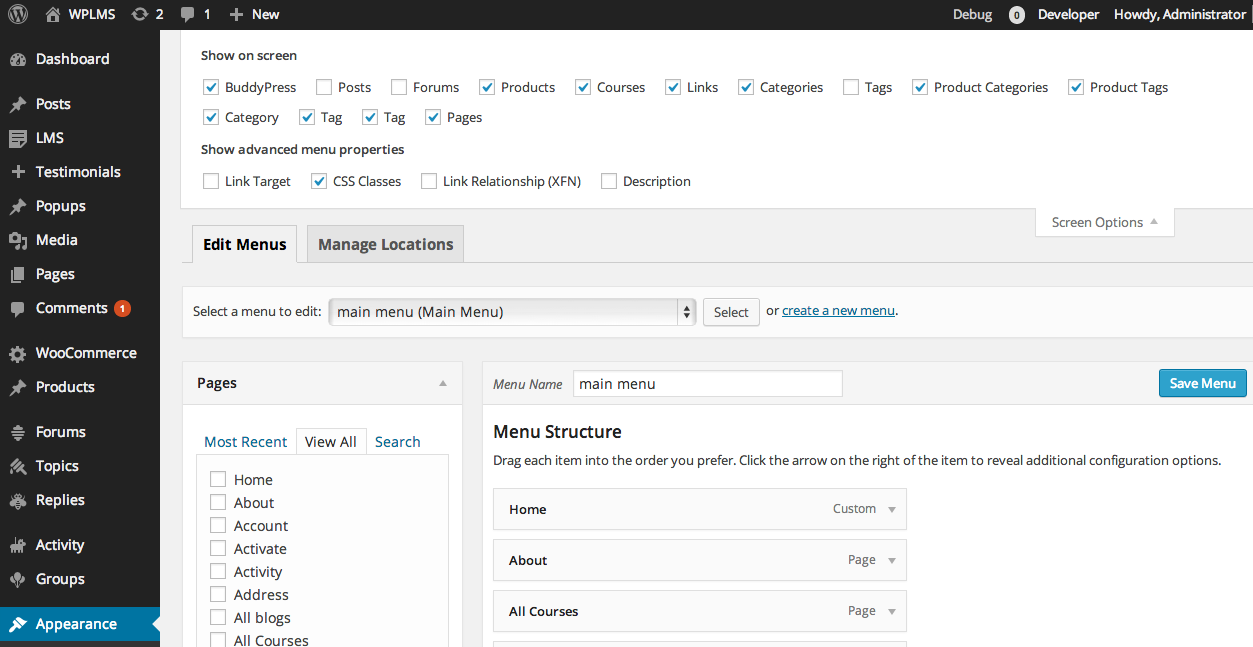This screenshot has height=647, width=1253.
Task: Switch to Most Recent pages tab
Action: (245, 441)
